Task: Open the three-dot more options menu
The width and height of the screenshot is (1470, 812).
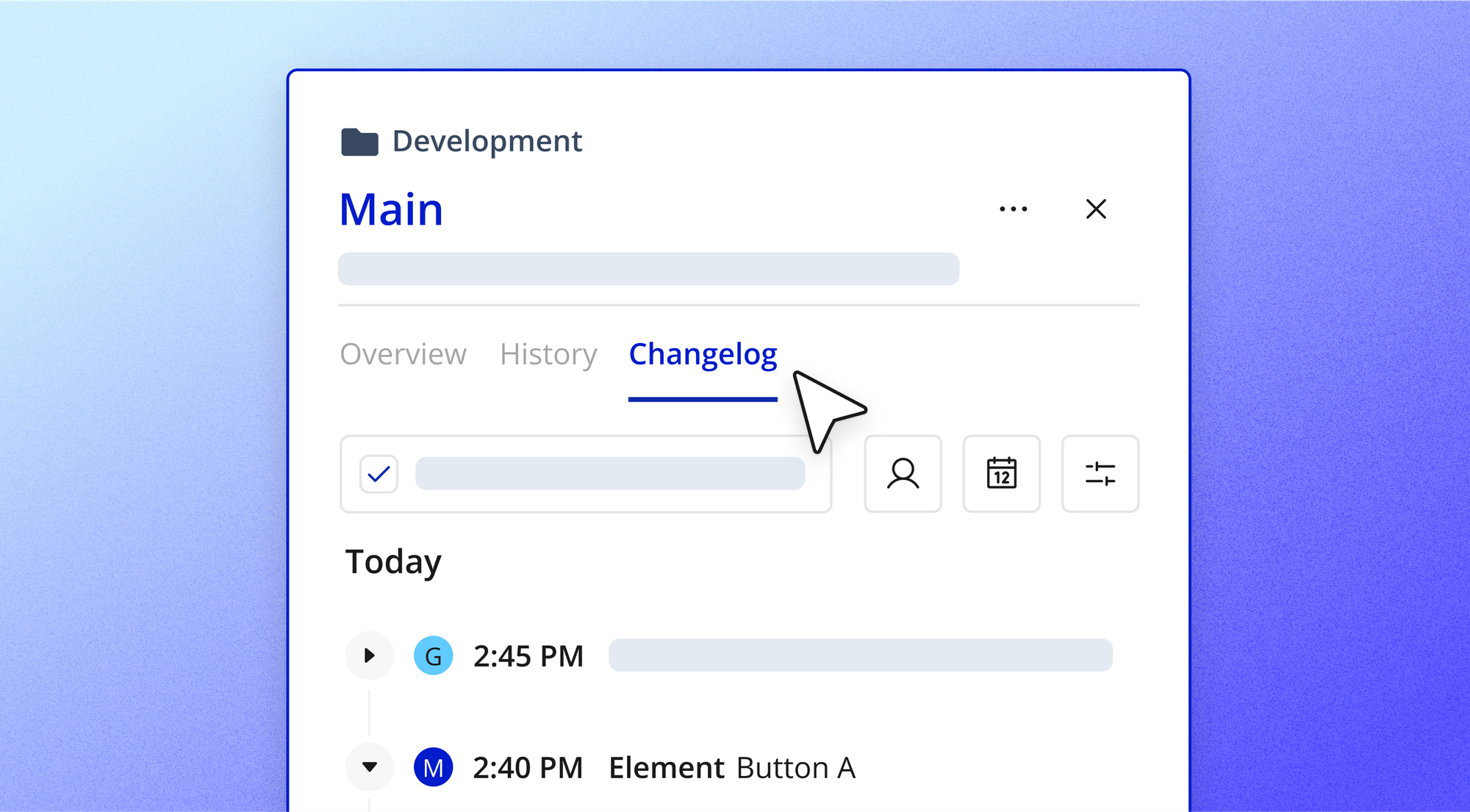Action: pyautogui.click(x=1013, y=209)
